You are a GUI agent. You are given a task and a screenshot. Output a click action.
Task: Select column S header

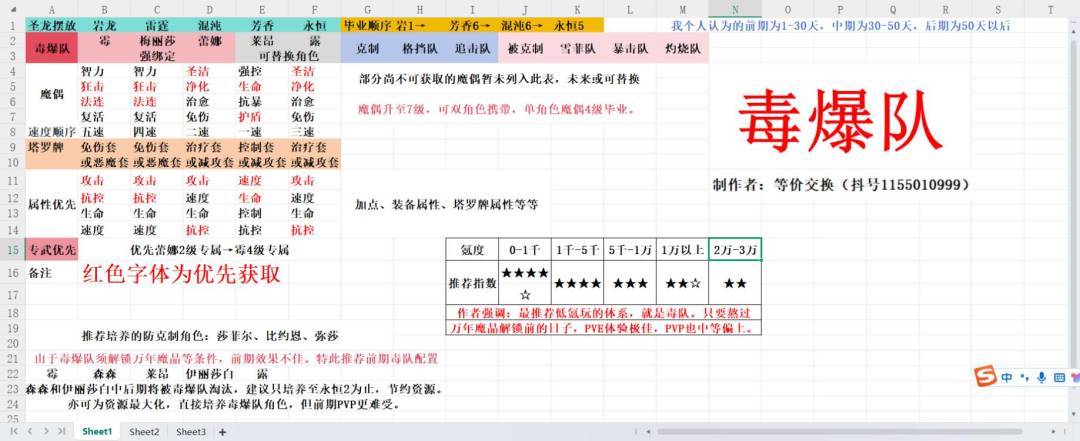click(x=997, y=9)
